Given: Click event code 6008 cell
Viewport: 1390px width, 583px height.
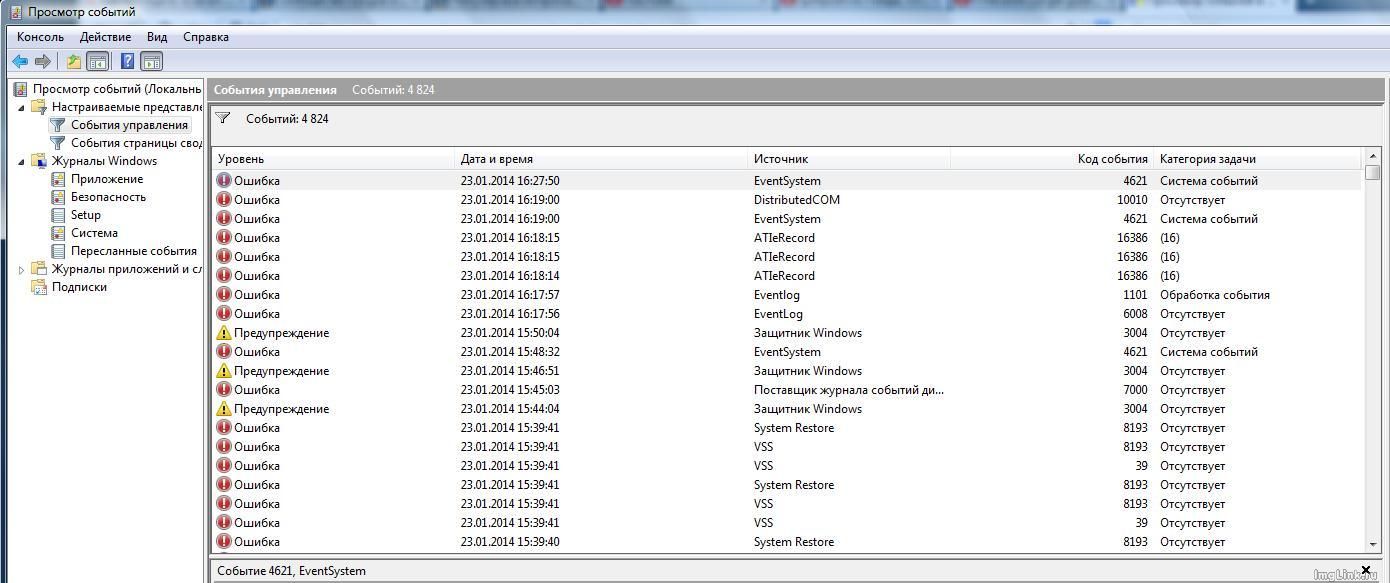Looking at the screenshot, I should point(1135,314).
